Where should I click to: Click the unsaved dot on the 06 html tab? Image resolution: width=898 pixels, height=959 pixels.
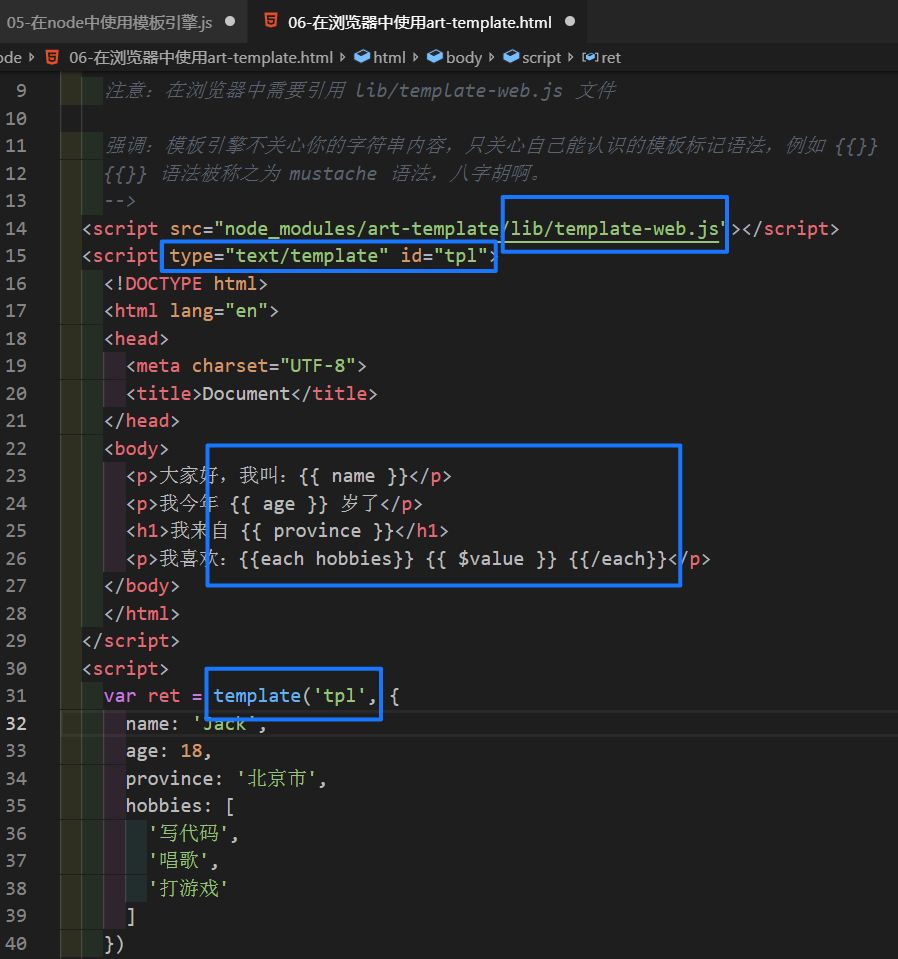click(570, 21)
